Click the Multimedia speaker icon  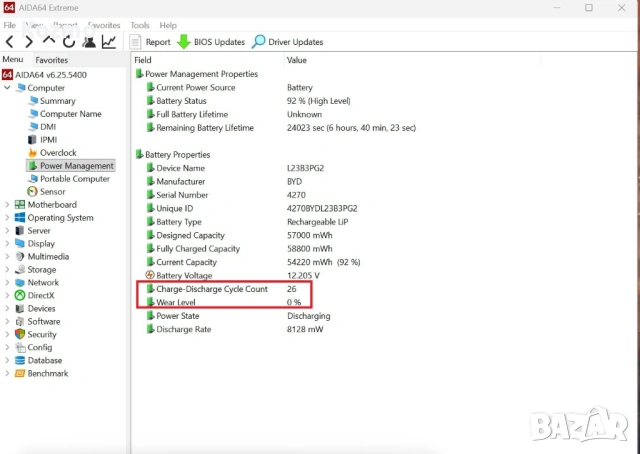pos(20,257)
